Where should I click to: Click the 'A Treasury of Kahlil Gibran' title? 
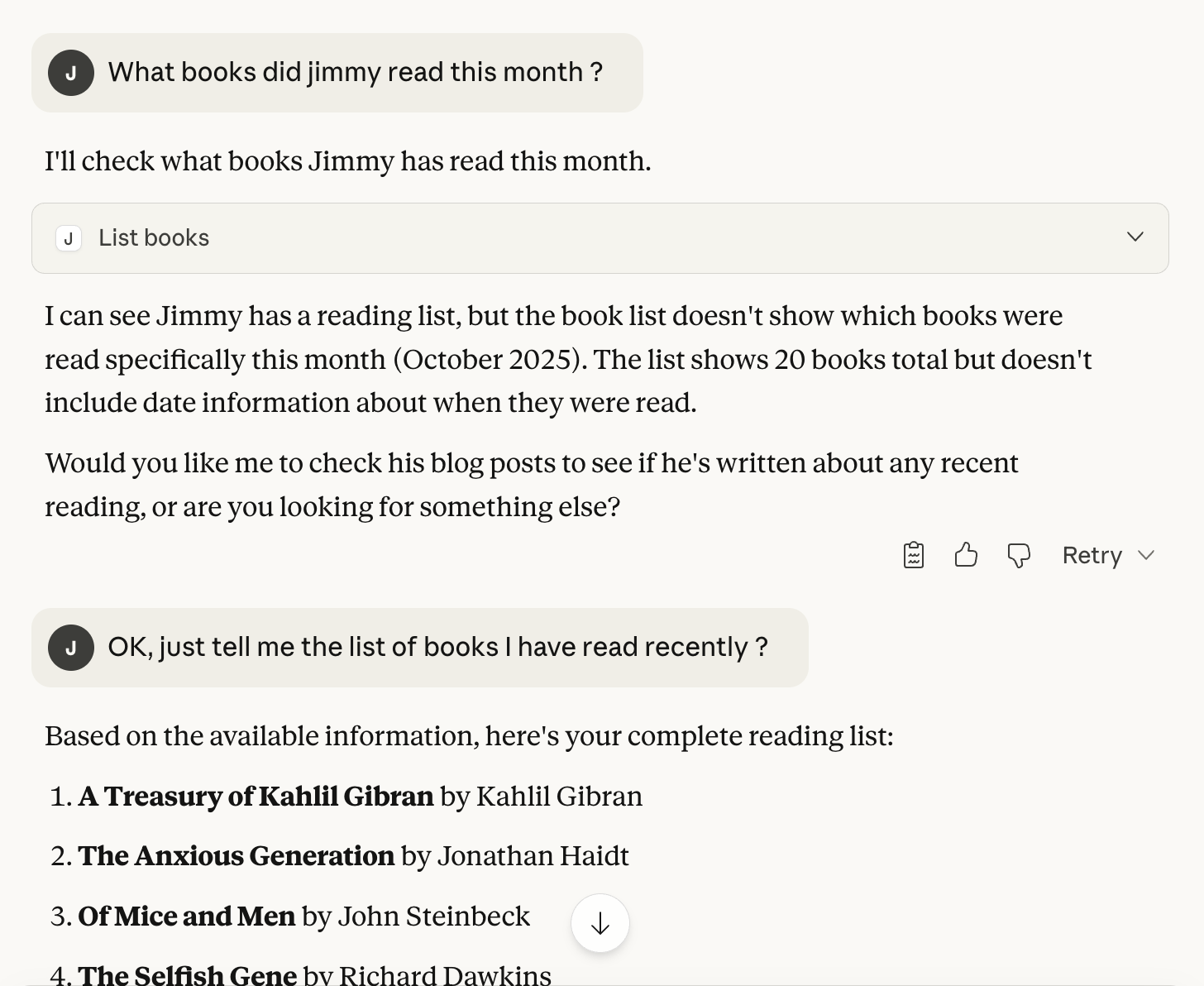(x=256, y=797)
